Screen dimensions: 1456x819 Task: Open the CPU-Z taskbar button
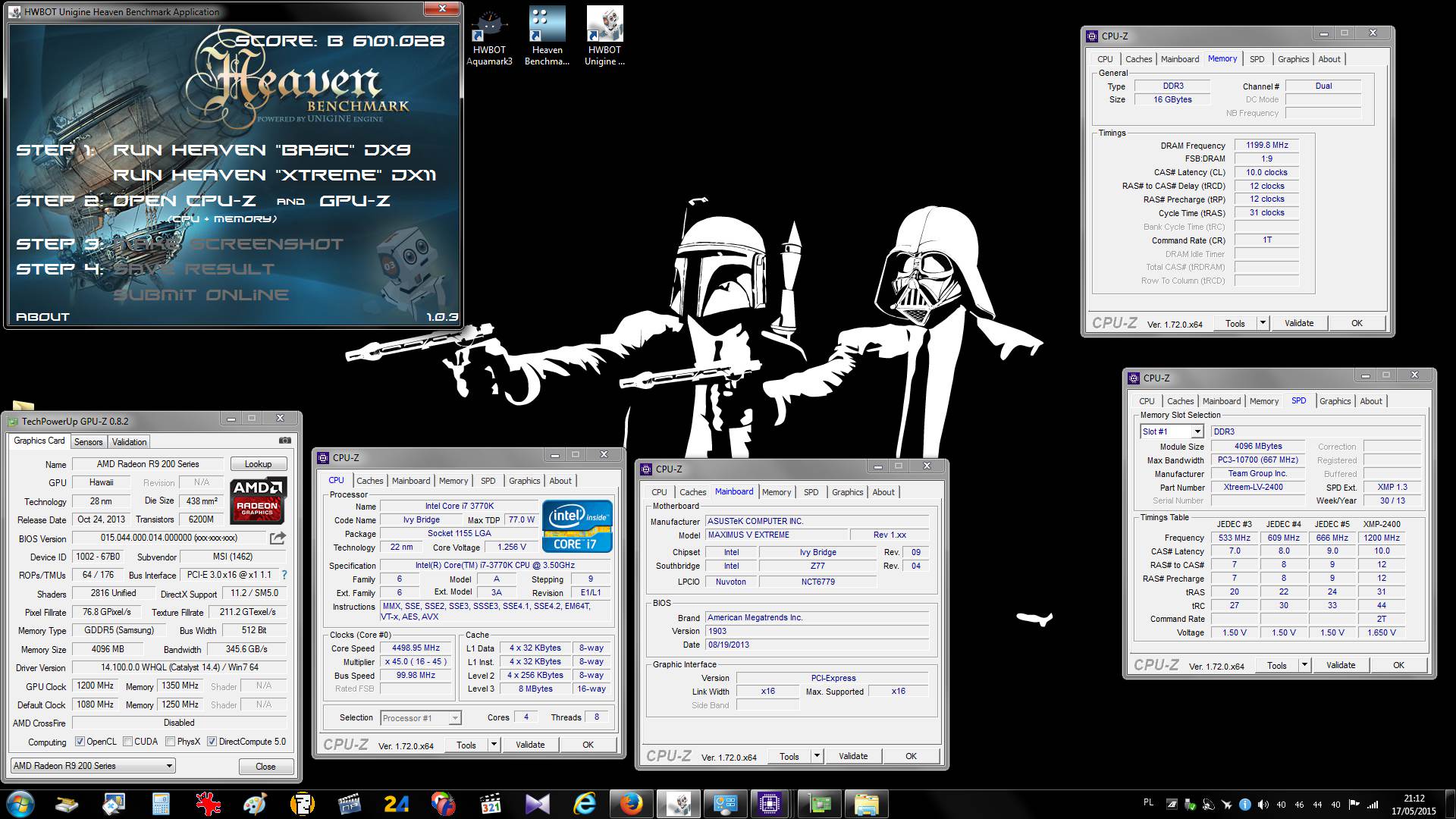769,804
